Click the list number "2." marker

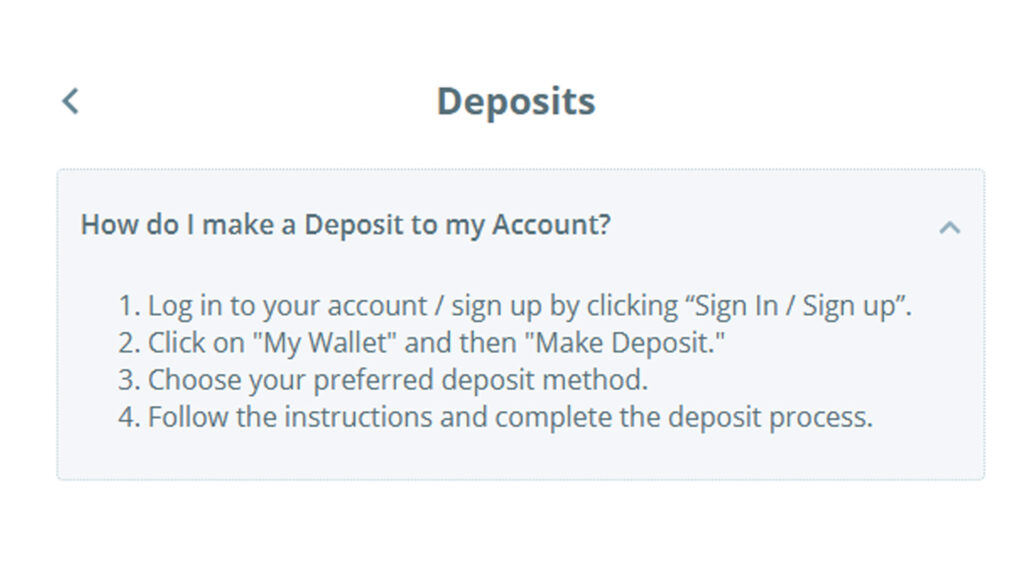[129, 343]
